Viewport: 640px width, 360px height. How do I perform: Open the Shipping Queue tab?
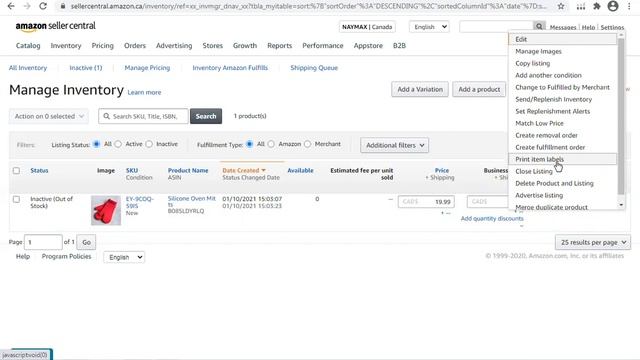click(314, 68)
